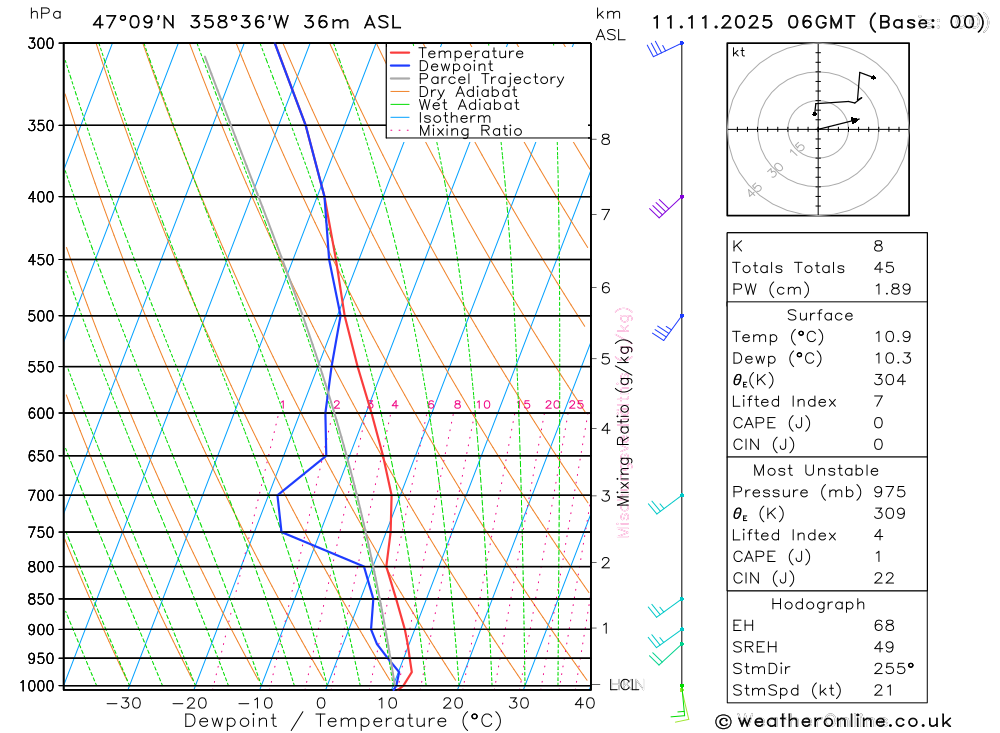
Task: Click the hodograph circle plot
Action: click(818, 130)
